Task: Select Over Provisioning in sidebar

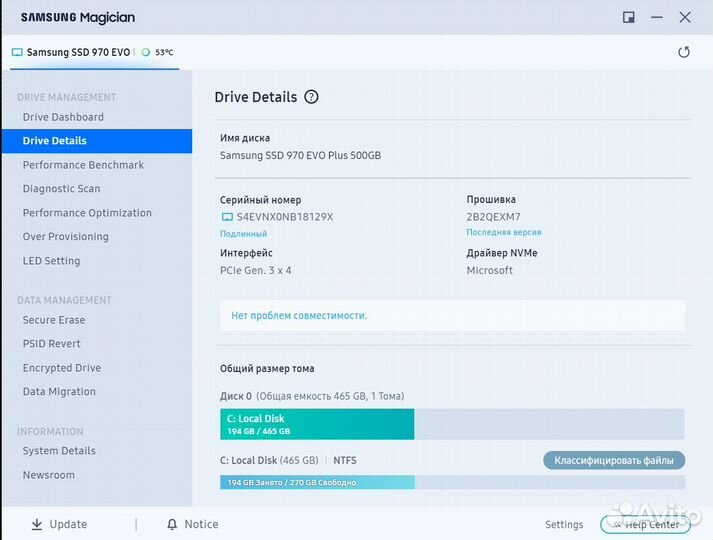Action: [x=65, y=237]
